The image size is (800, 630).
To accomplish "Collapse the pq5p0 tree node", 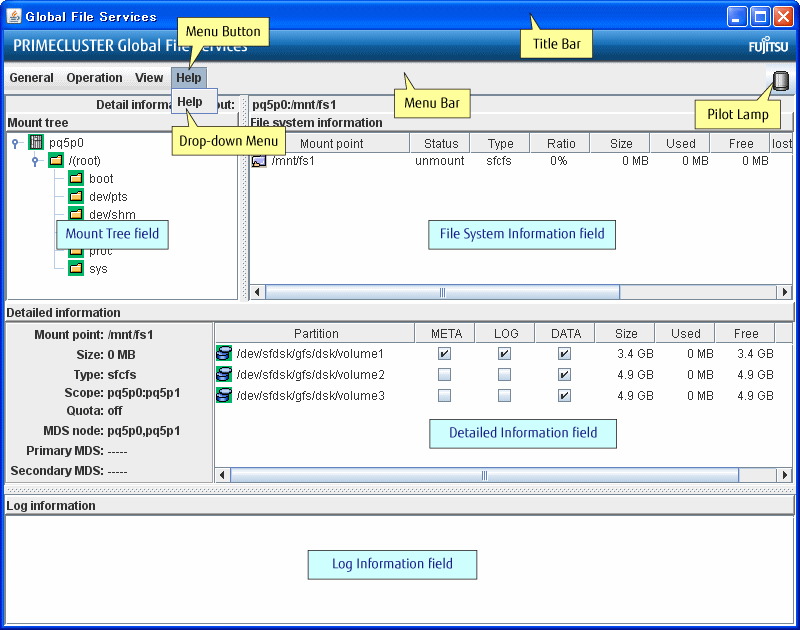I will point(15,143).
